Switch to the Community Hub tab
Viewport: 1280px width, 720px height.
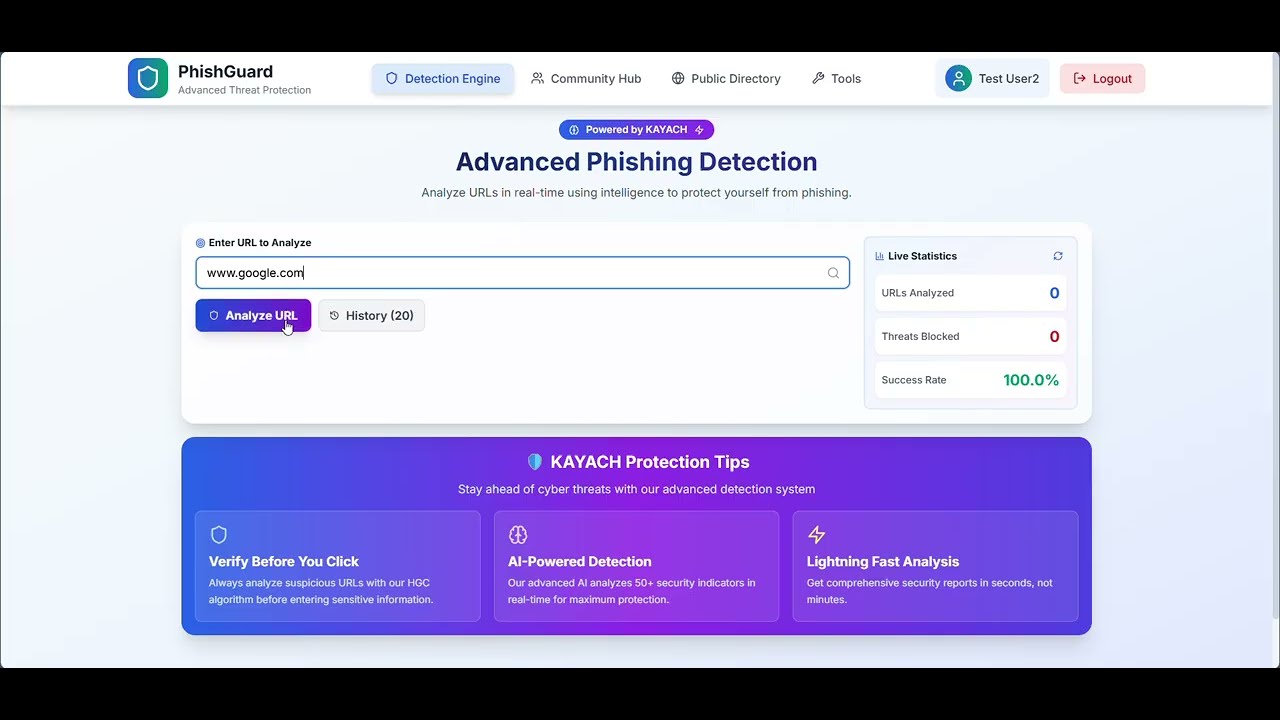click(586, 78)
